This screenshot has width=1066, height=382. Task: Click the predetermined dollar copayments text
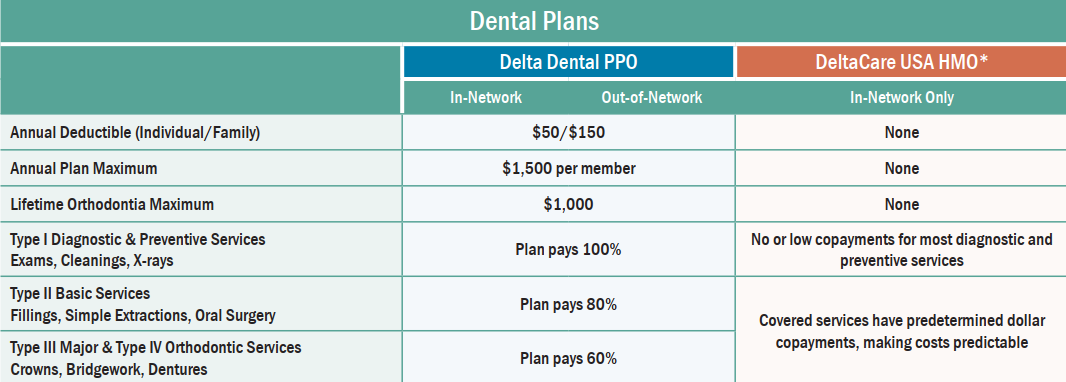901,331
